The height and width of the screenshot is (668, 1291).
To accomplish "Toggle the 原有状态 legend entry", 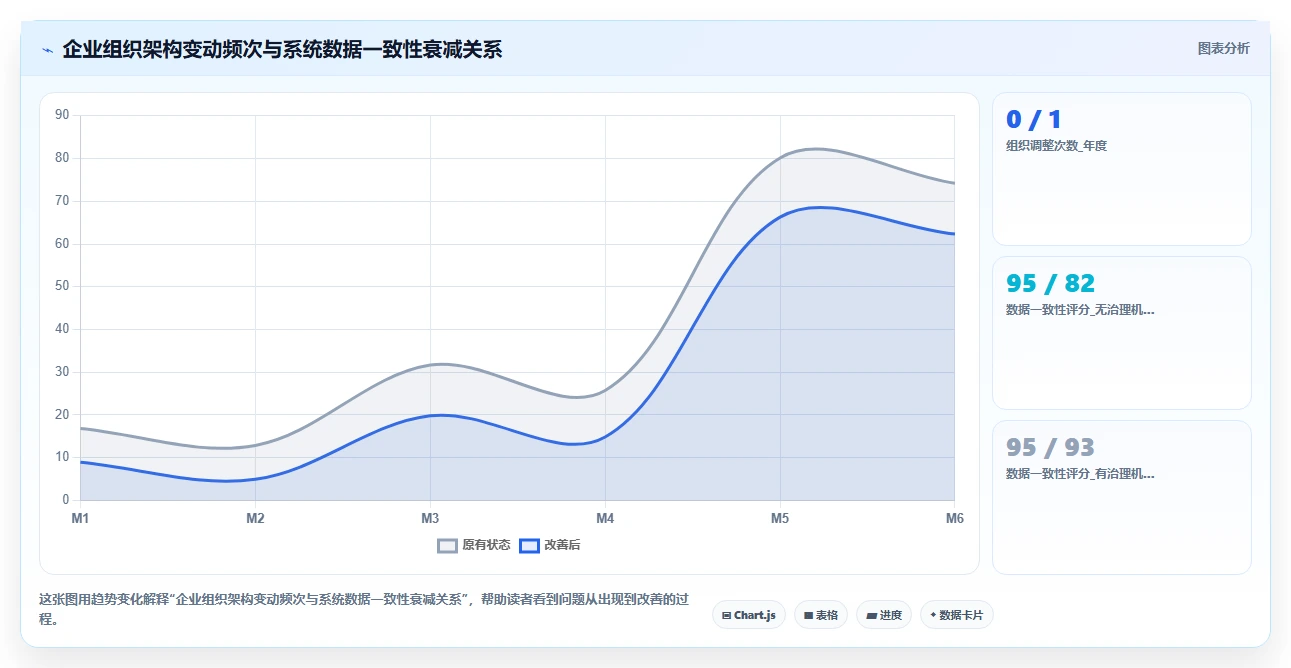I will click(474, 545).
